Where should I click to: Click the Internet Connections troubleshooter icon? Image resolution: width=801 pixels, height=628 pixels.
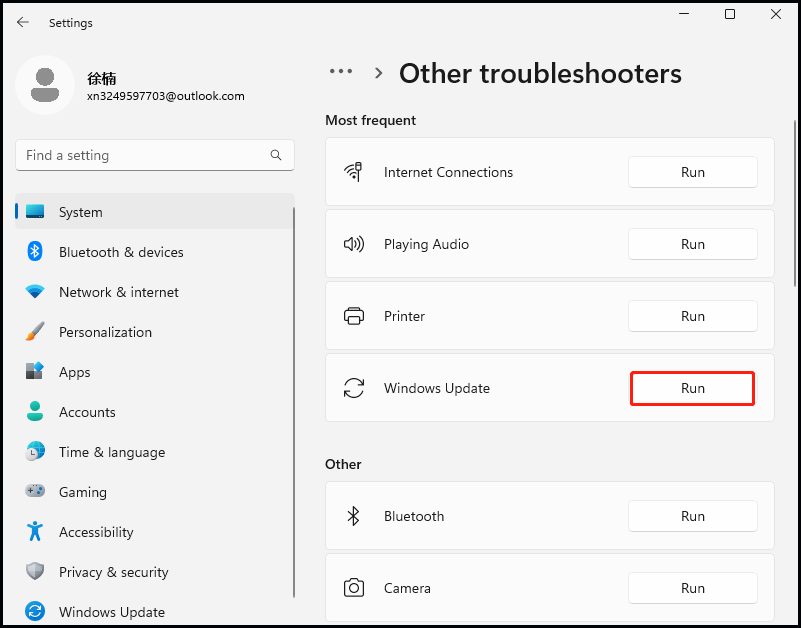354,172
